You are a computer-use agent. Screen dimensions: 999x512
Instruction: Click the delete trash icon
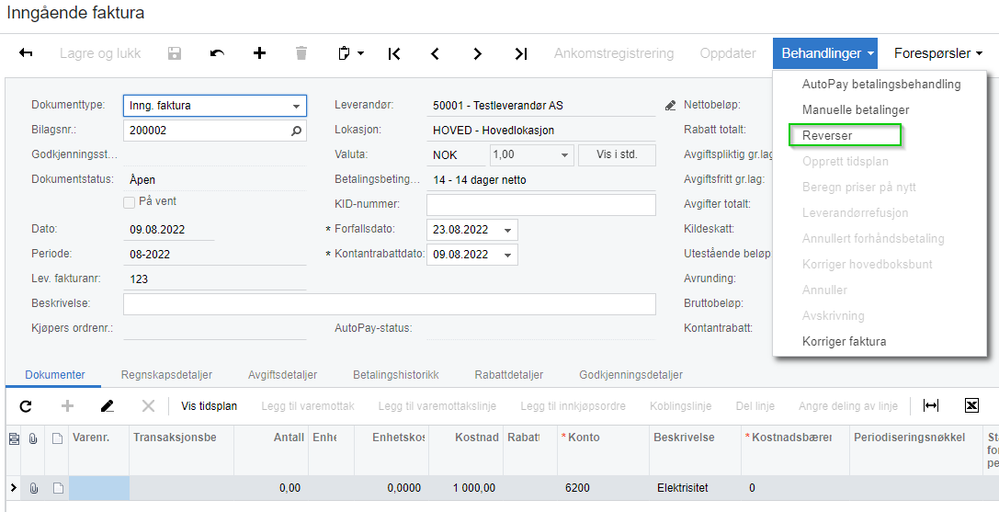coord(301,53)
